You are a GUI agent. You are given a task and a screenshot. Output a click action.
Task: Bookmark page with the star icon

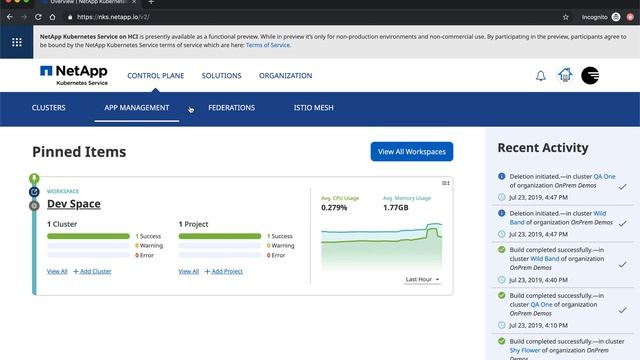(x=565, y=17)
